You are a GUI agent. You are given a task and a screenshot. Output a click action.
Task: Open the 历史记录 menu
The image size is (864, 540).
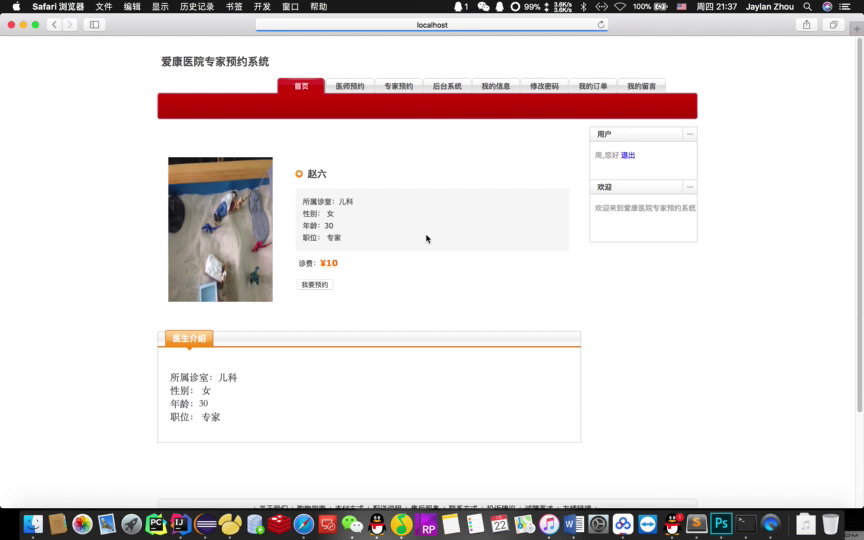click(197, 7)
